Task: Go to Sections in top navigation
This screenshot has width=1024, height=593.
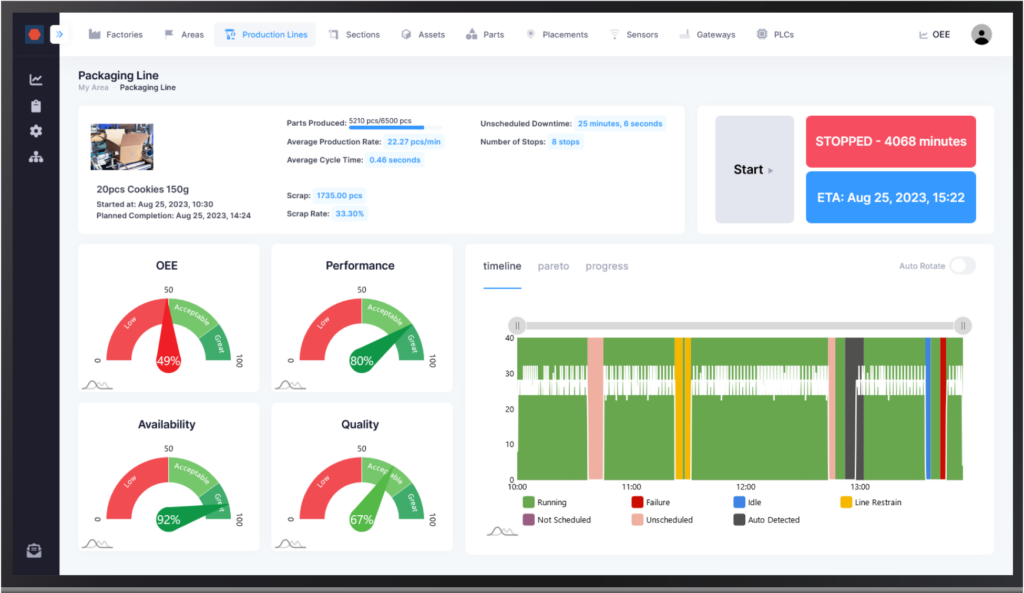Action: point(354,35)
